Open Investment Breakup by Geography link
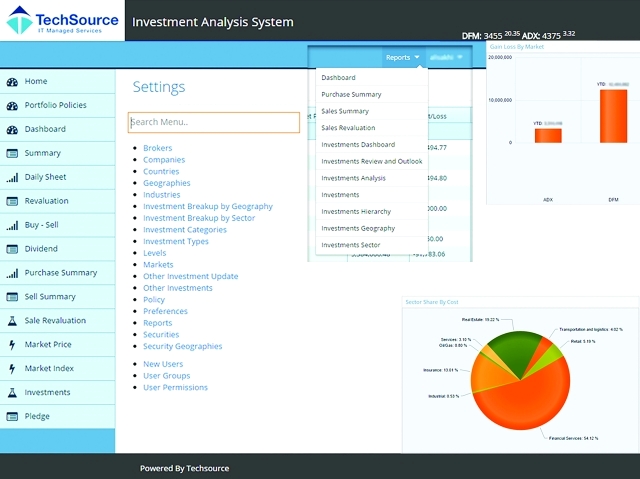Screen dimensions: 640x479 pos(208,206)
